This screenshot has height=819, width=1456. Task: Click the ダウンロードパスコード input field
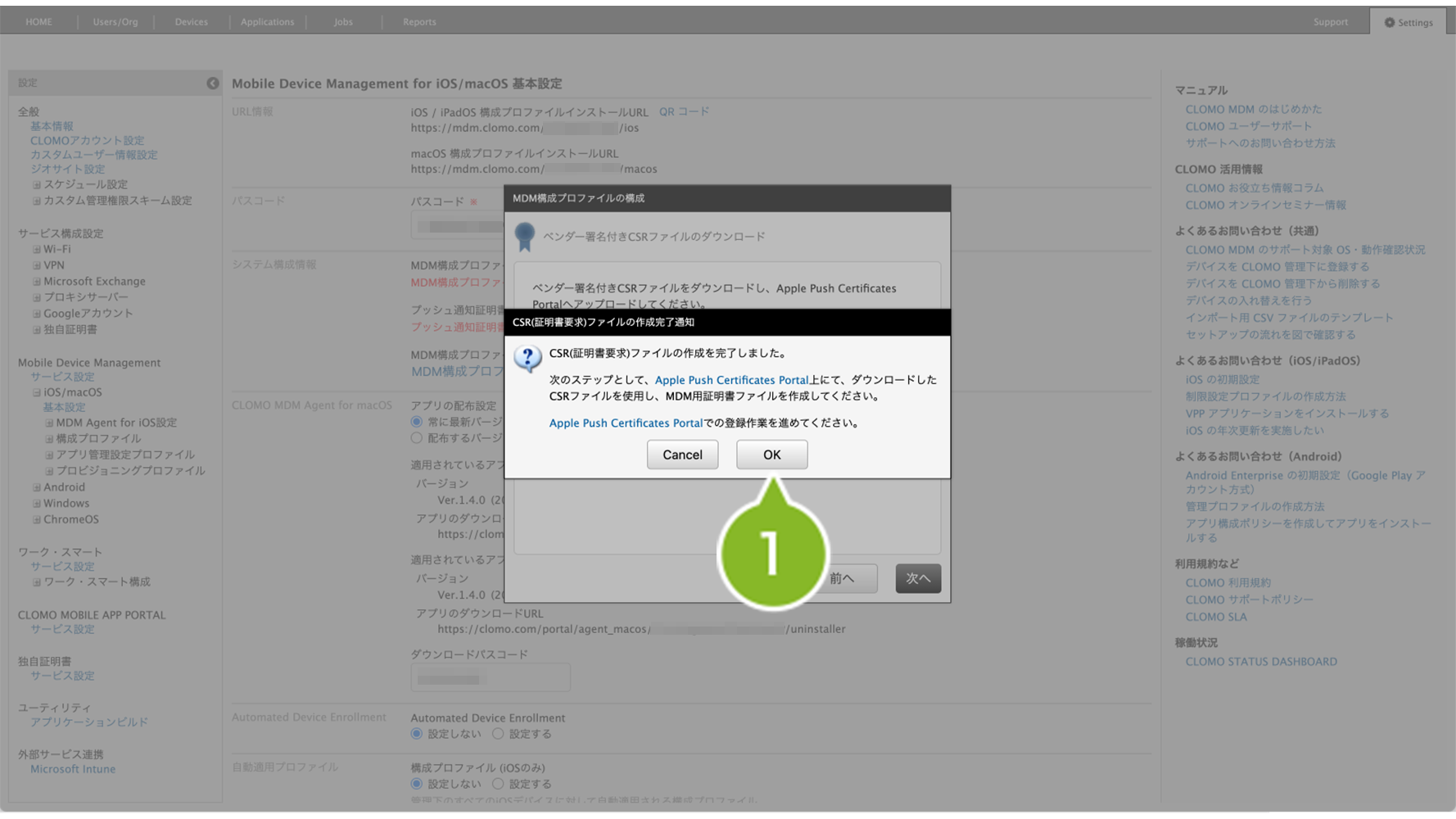491,677
